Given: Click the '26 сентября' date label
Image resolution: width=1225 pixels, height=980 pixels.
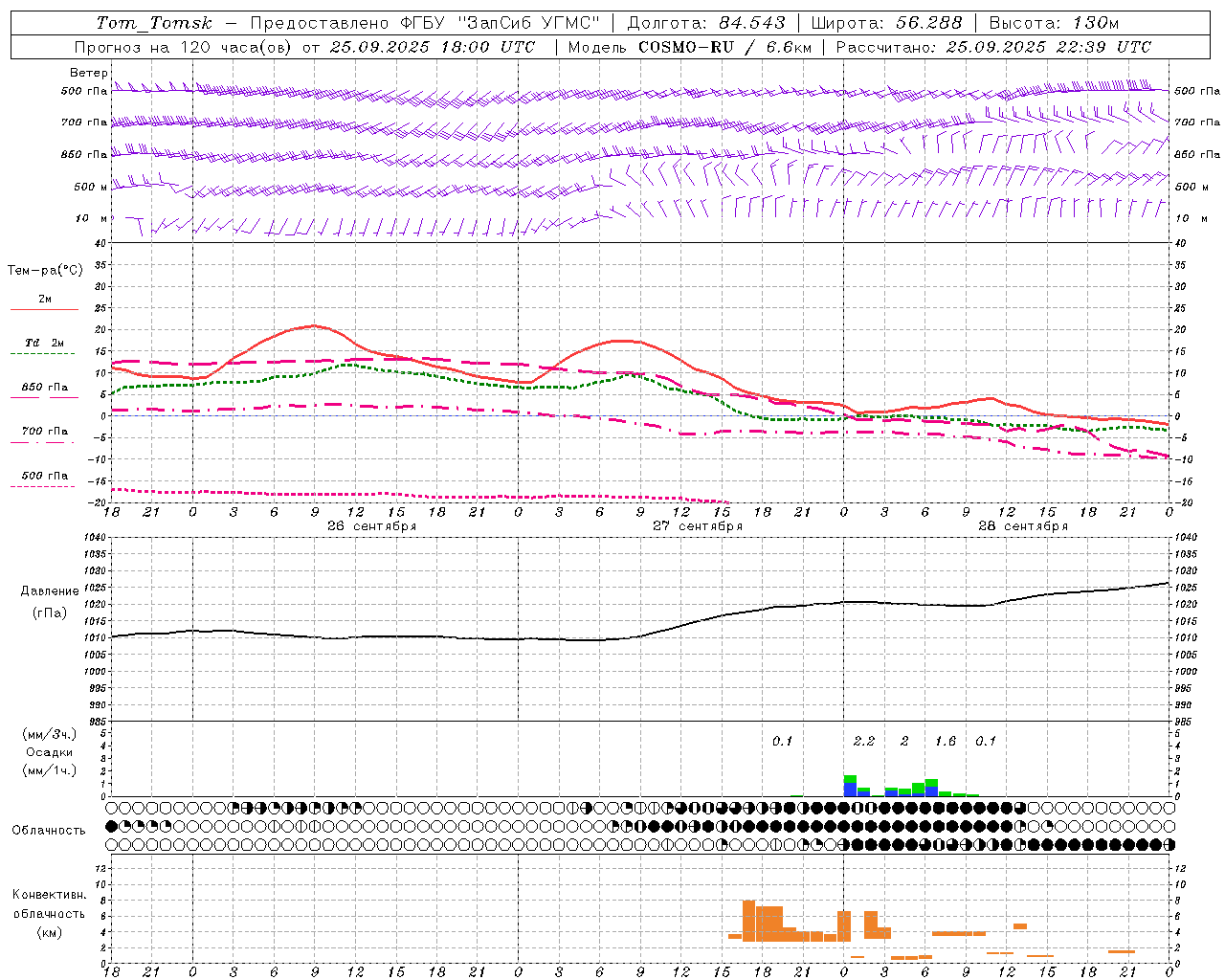Looking at the screenshot, I should tap(371, 526).
